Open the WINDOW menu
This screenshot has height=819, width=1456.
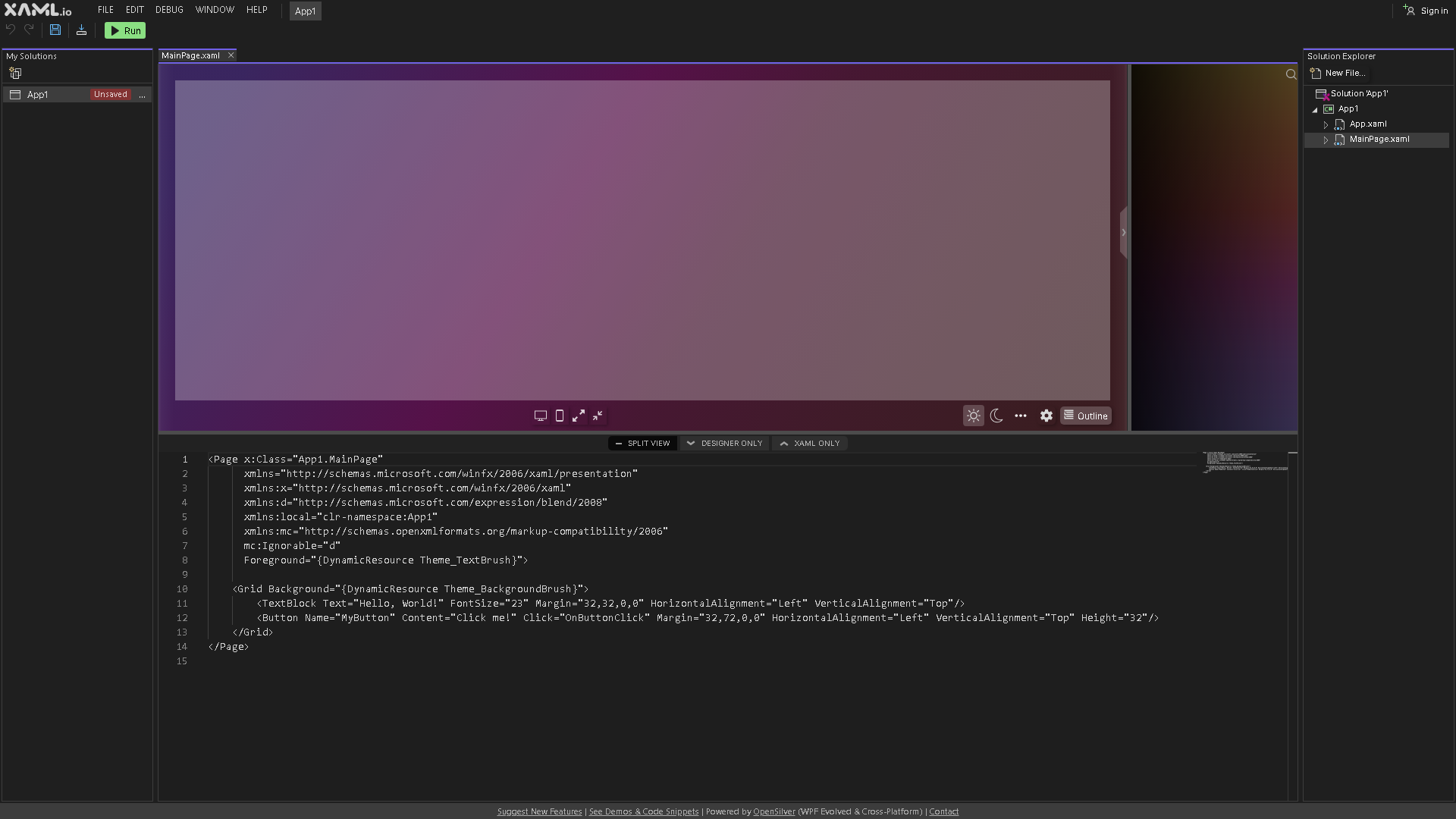tap(215, 10)
